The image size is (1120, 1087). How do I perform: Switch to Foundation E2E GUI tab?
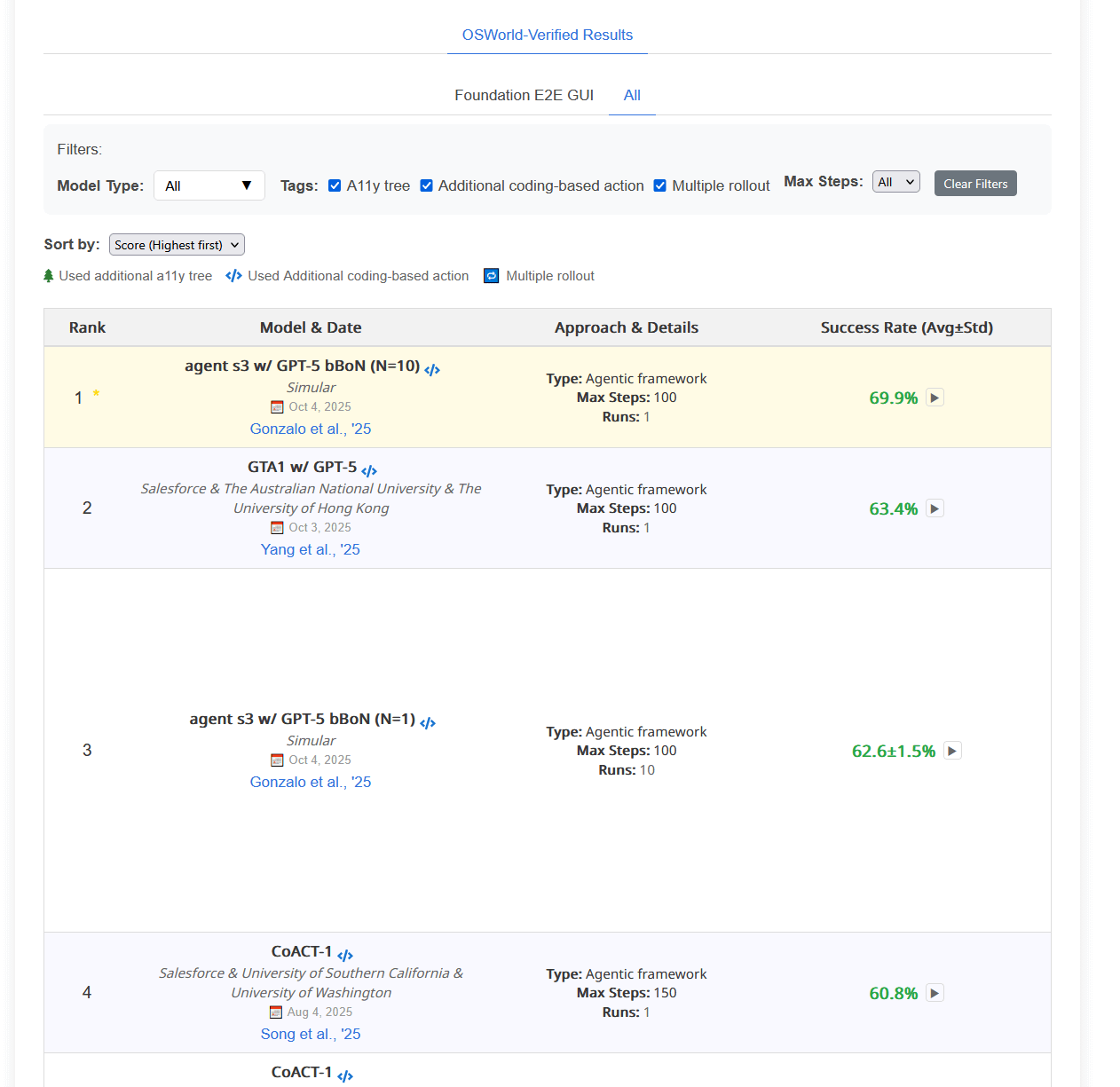(x=524, y=95)
